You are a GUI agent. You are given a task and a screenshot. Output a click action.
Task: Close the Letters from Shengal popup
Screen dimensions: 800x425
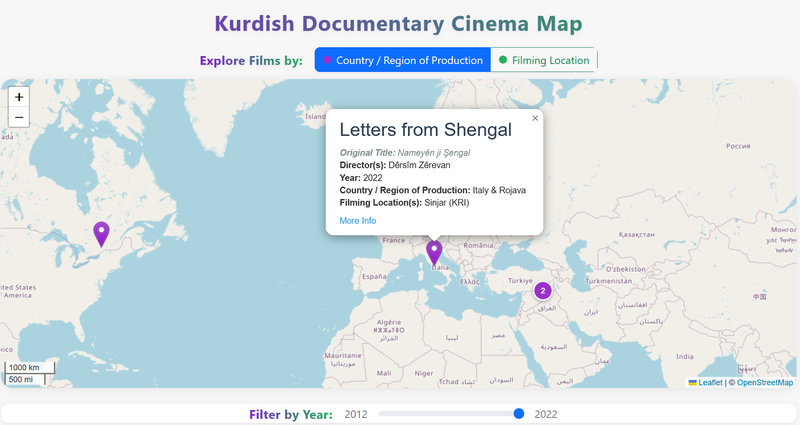pyautogui.click(x=535, y=118)
